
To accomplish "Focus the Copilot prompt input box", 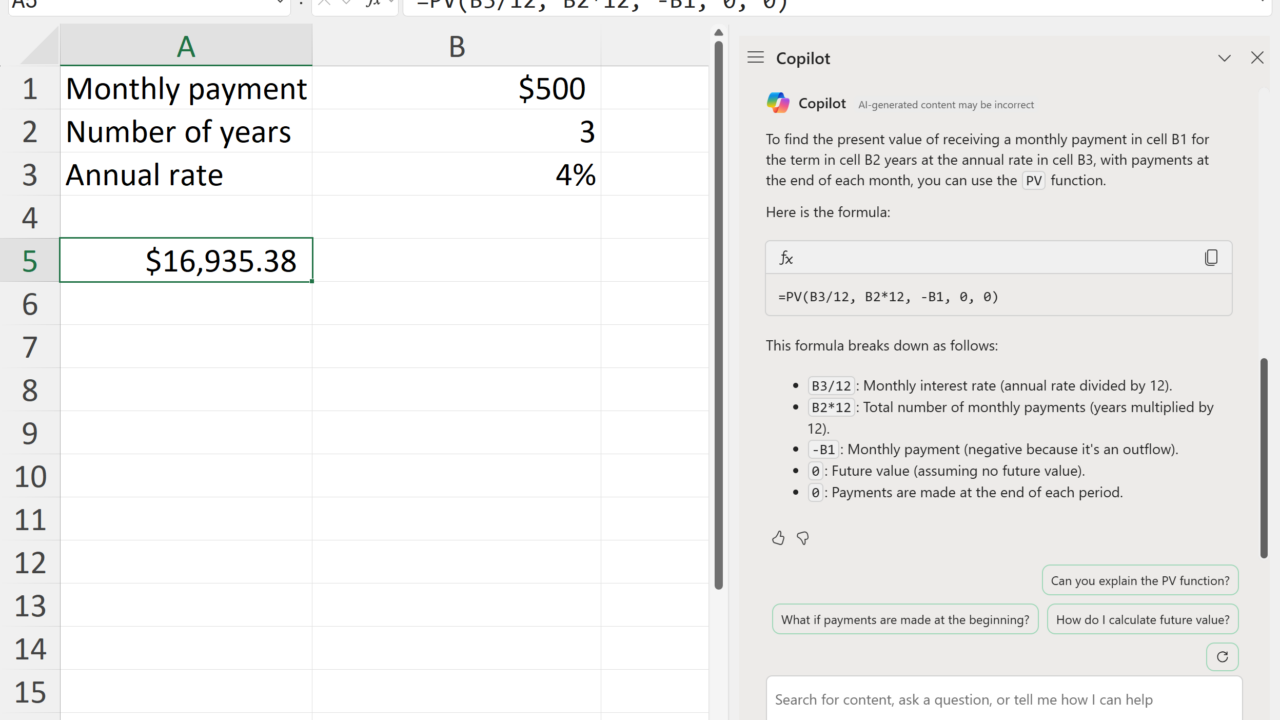I will (1004, 699).
